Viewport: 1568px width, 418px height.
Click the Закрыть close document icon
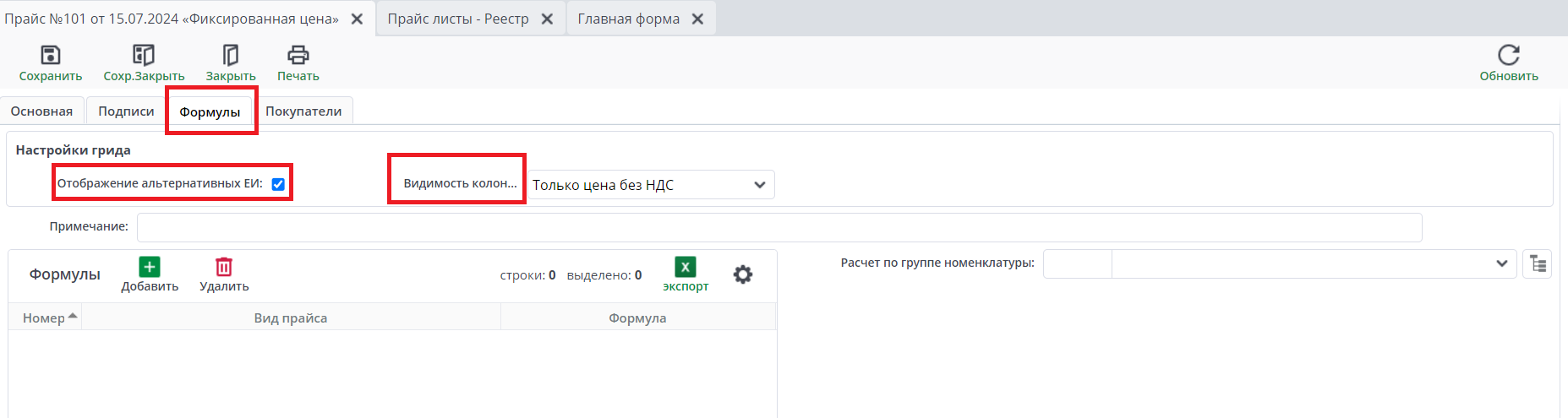[x=230, y=56]
